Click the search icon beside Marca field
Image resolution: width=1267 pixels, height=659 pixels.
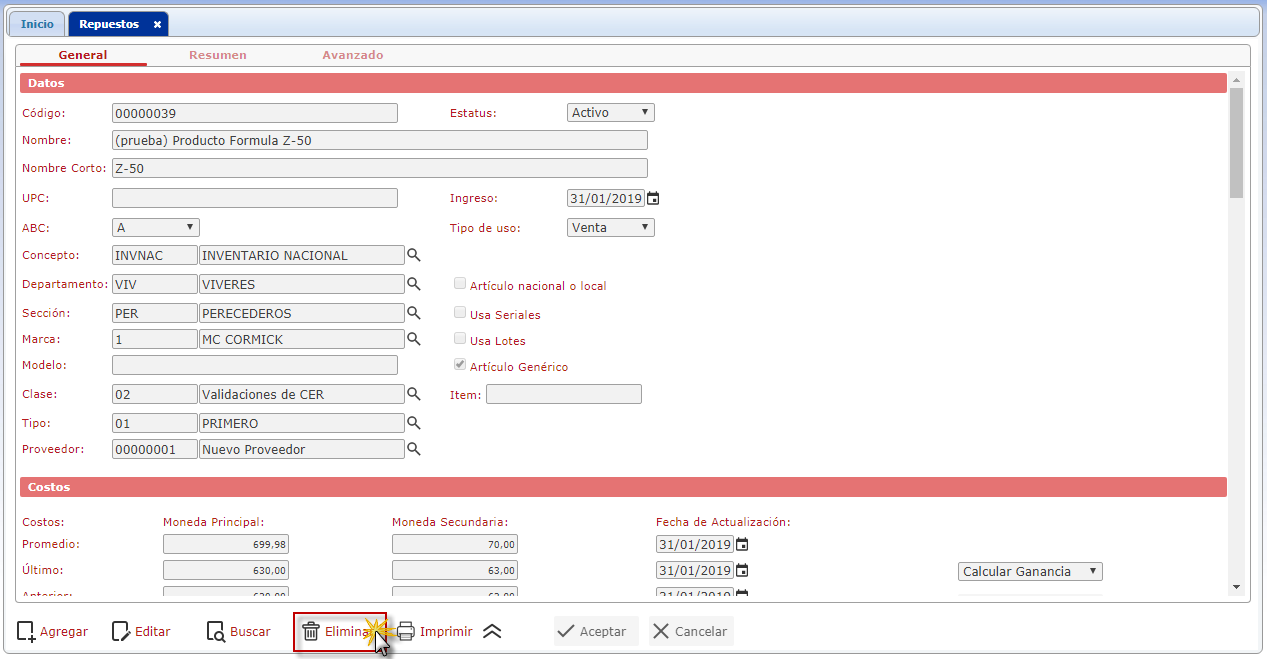(414, 339)
